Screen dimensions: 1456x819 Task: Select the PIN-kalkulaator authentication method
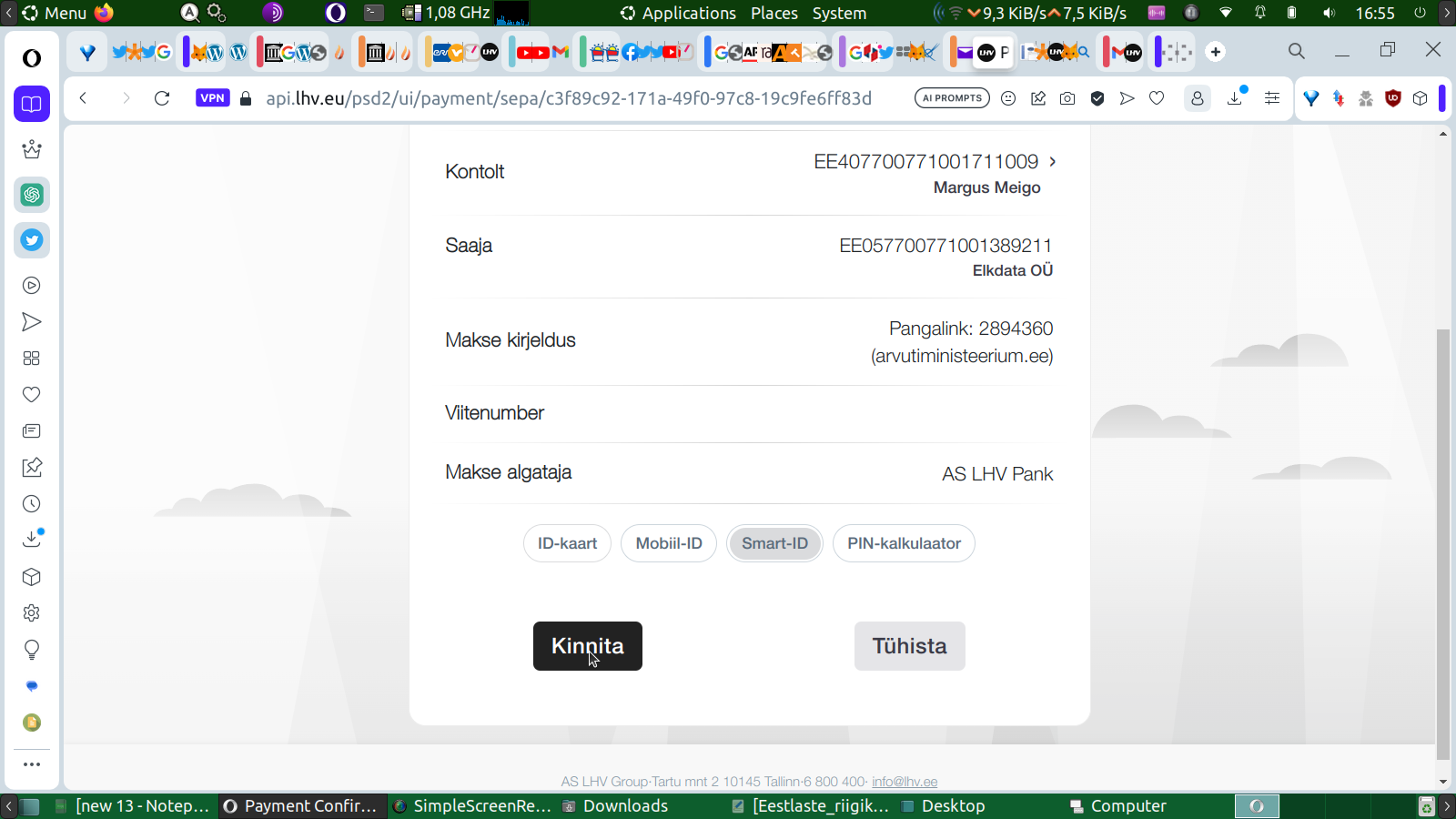(x=904, y=543)
